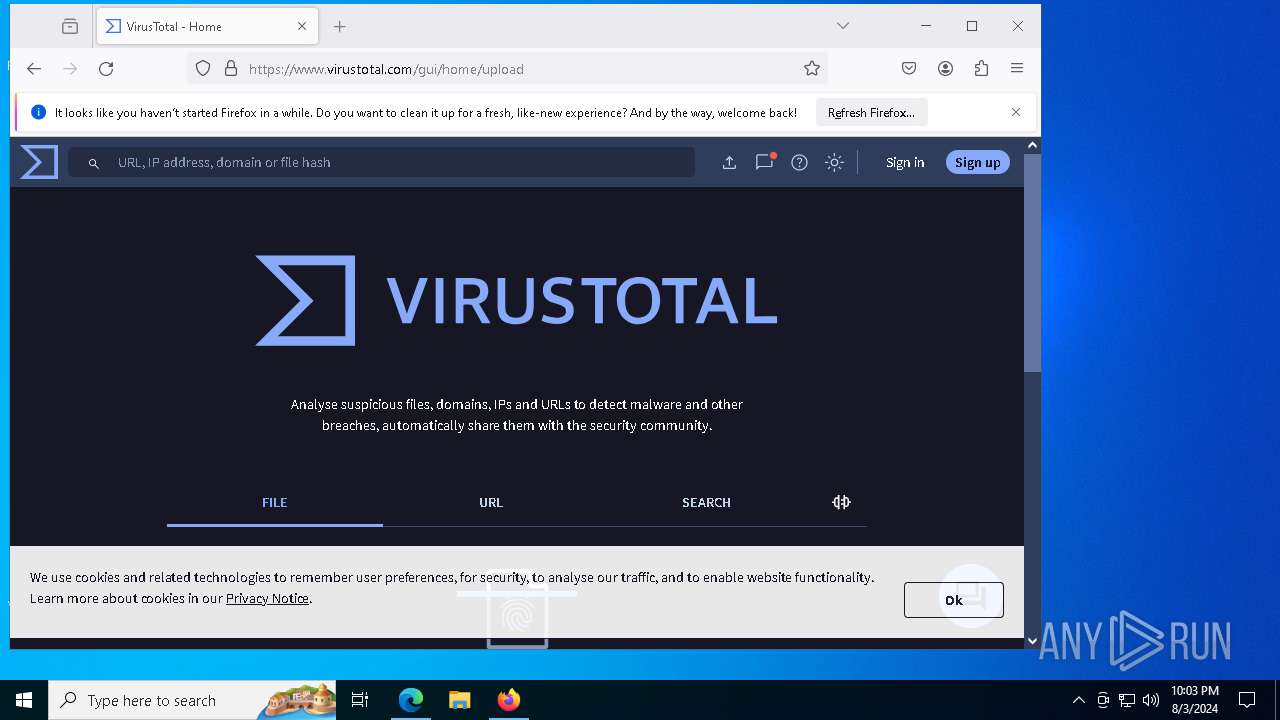Dismiss the Firefox refresh notification bar
The width and height of the screenshot is (1280, 720).
coord(1016,112)
